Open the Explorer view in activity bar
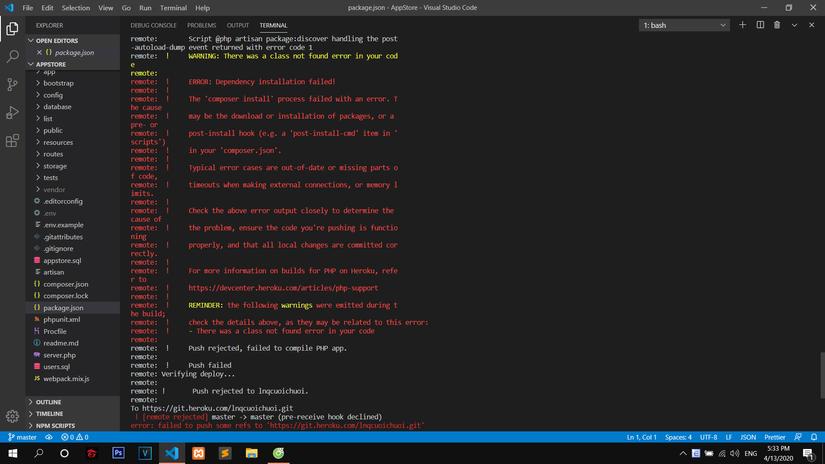825x464 pixels. (12, 28)
